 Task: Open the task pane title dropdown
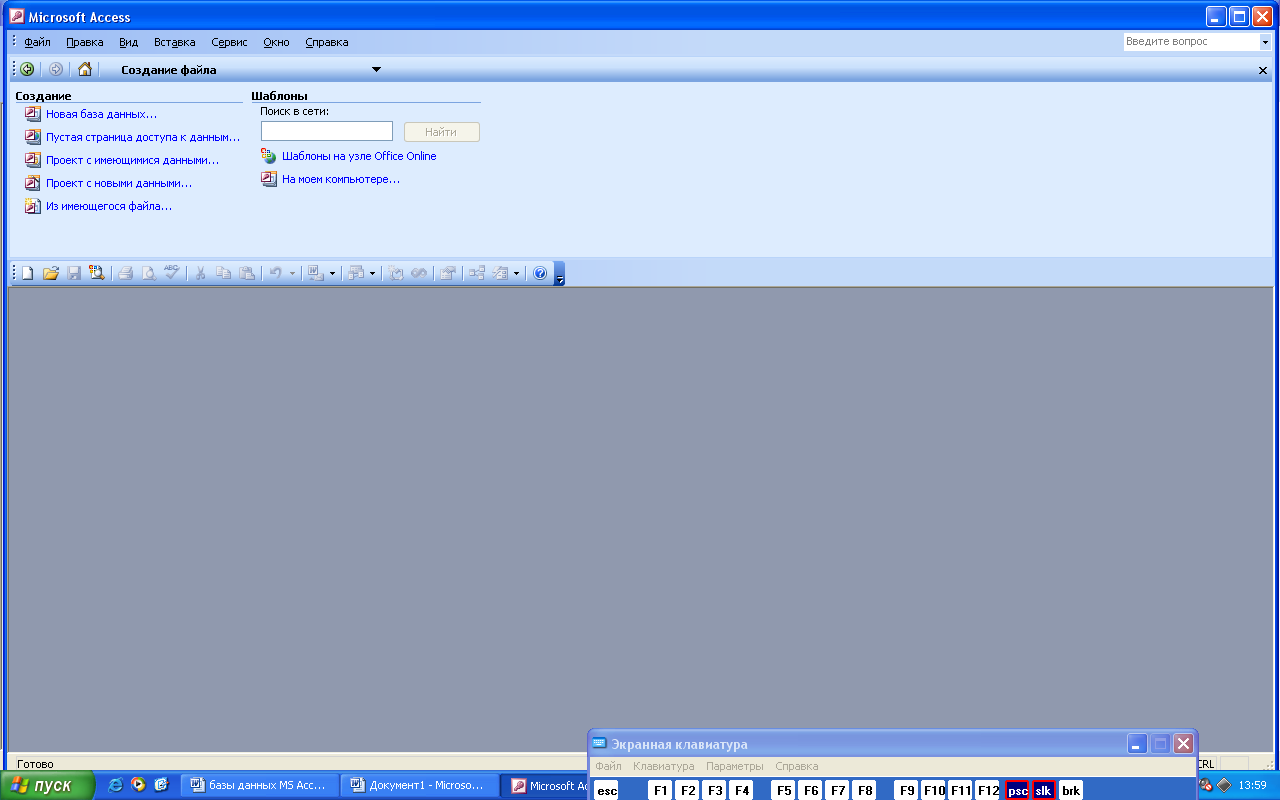376,69
